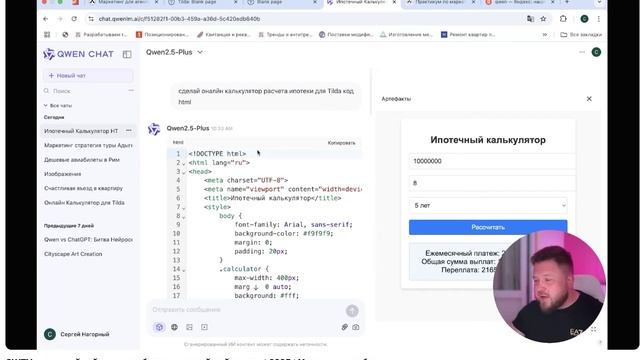The image size is (640, 360).
Task: Open the Счастливая въезд в квартиру chat
Action: [x=83, y=188]
